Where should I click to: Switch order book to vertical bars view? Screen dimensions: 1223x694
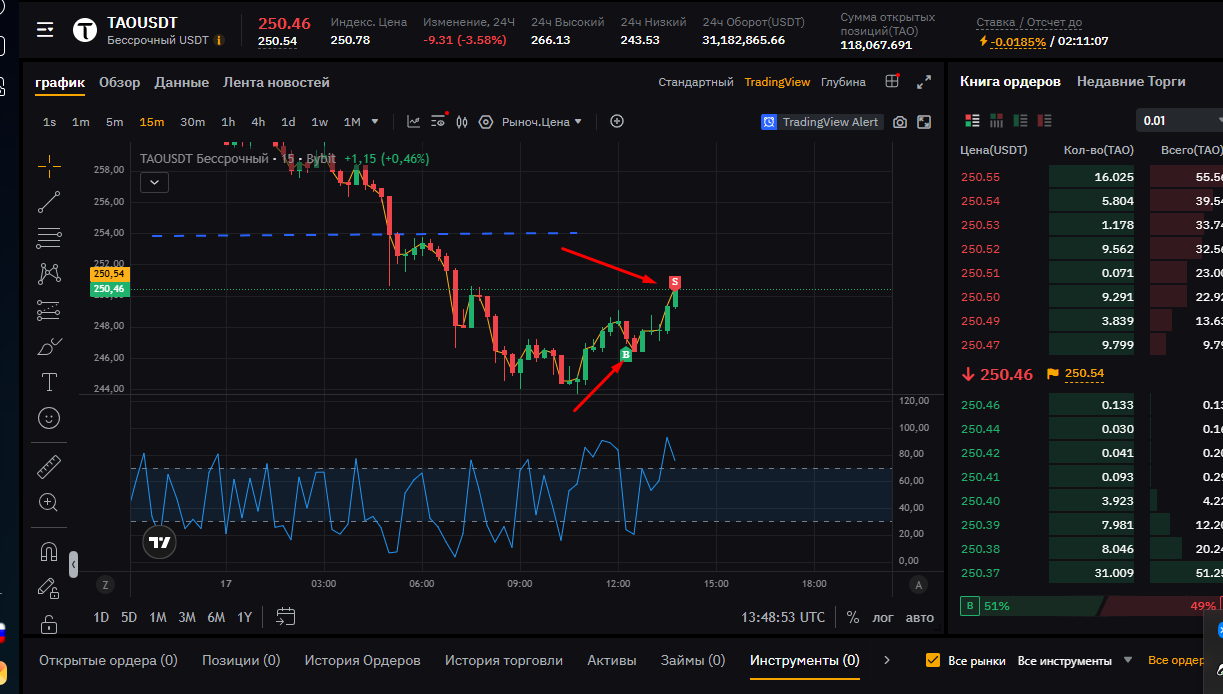click(996, 120)
